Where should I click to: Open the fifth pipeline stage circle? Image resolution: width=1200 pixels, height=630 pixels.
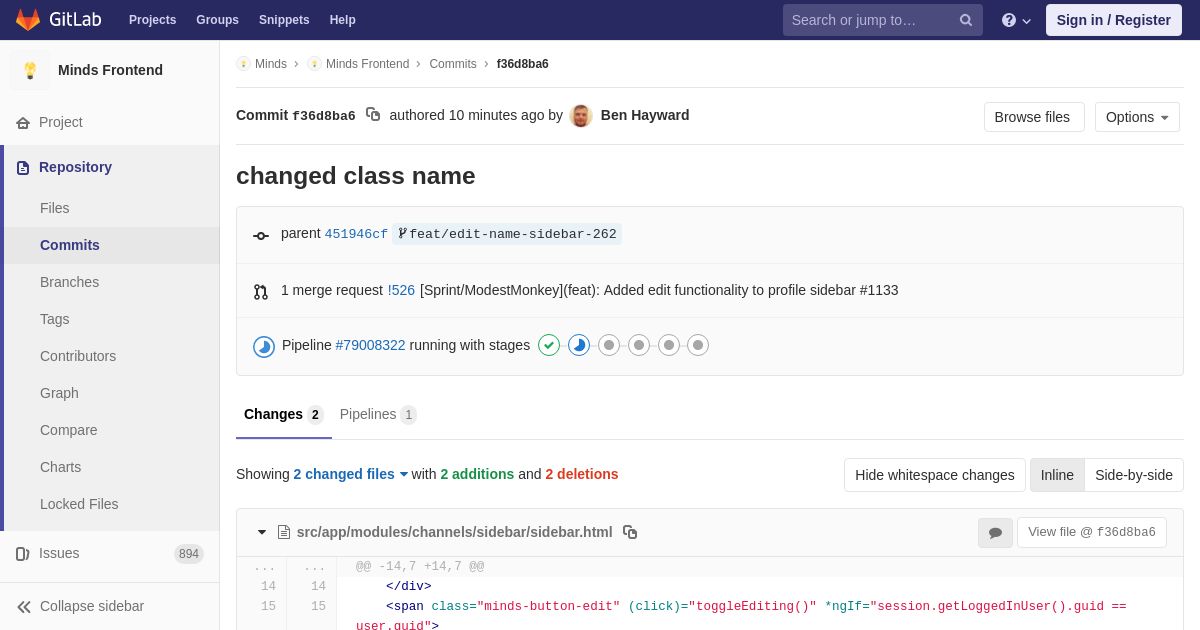pos(669,345)
